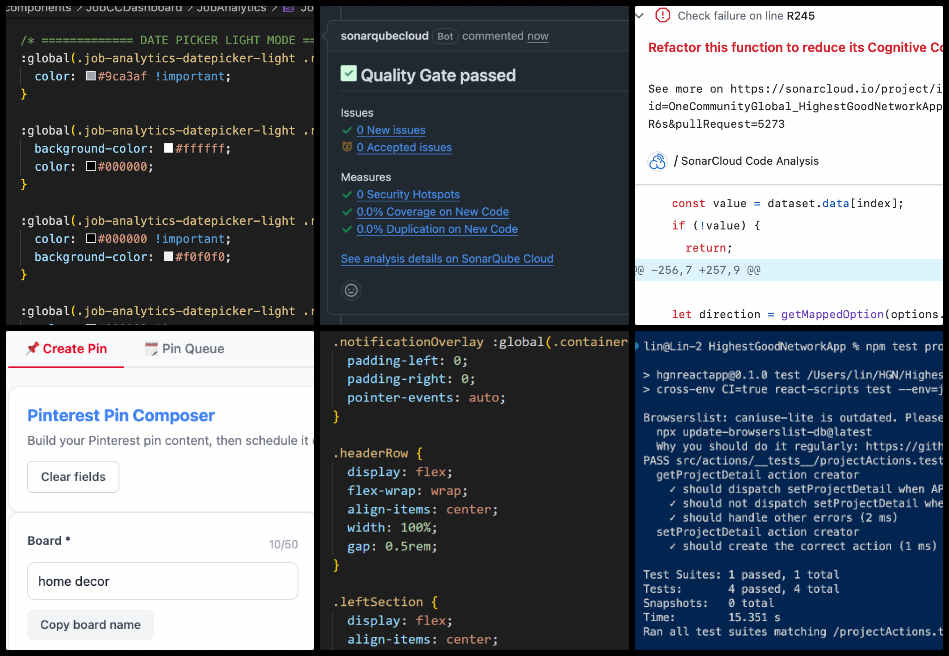The width and height of the screenshot is (949, 656).
Task: Click the 'const value = dataset.data[index];' line
Action: point(787,203)
